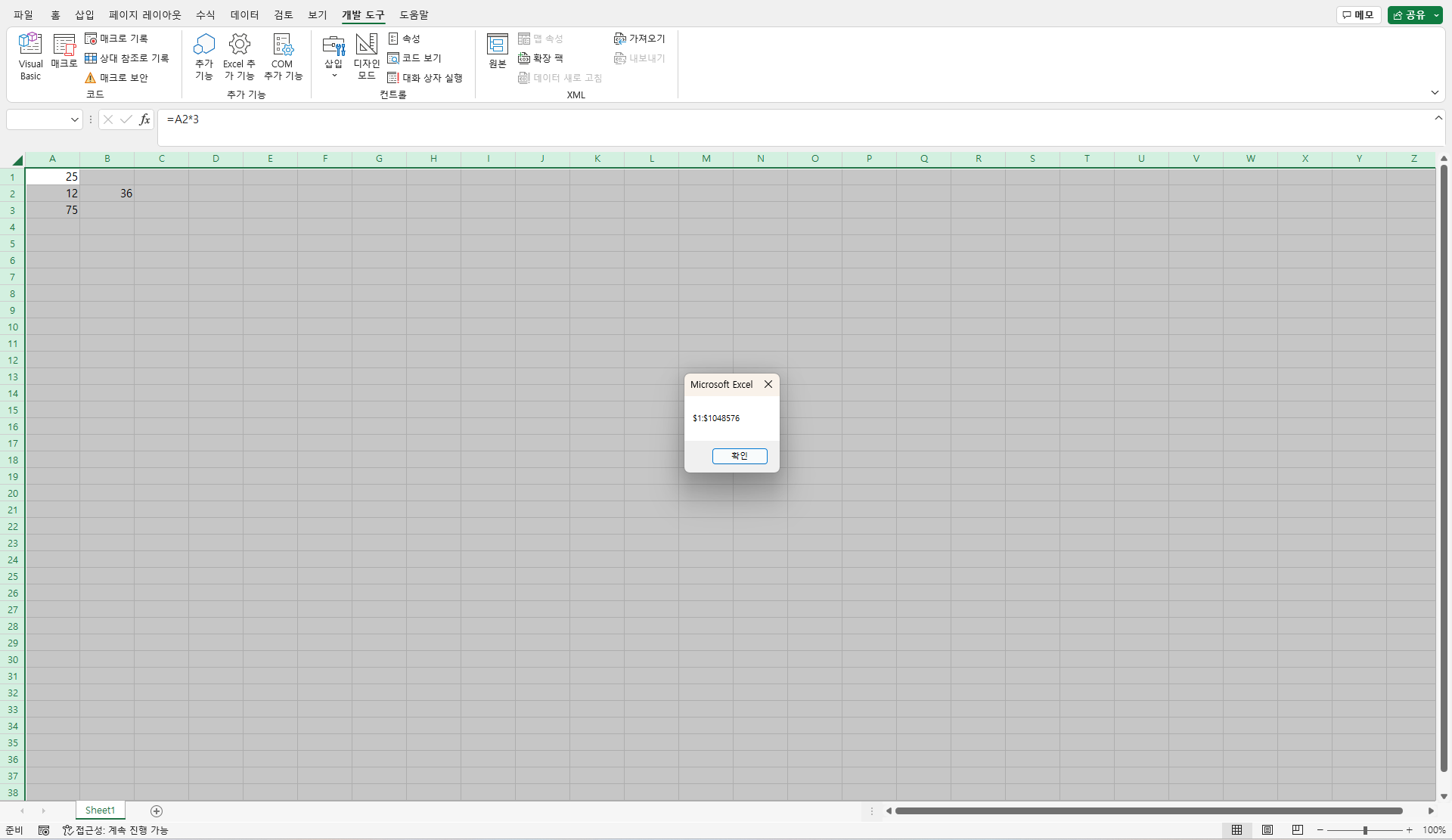Click the 매크로 (Macros) icon
The width and height of the screenshot is (1452, 840).
point(64,45)
